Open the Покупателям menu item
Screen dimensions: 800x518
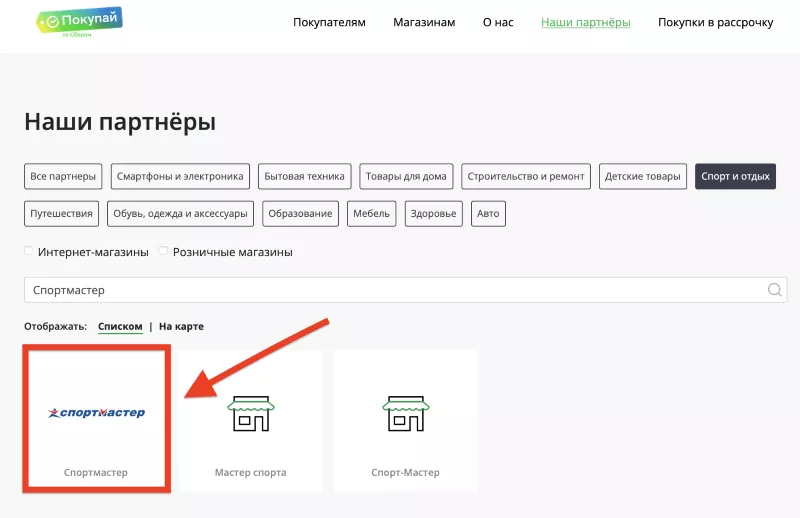pos(329,22)
